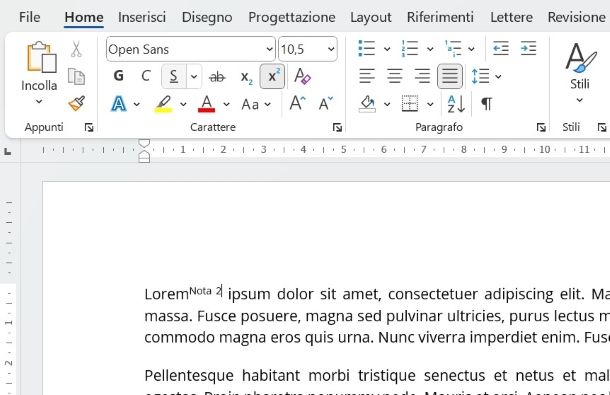Image resolution: width=610 pixels, height=395 pixels.
Task: Click the clear formatting eraser icon
Action: click(302, 76)
